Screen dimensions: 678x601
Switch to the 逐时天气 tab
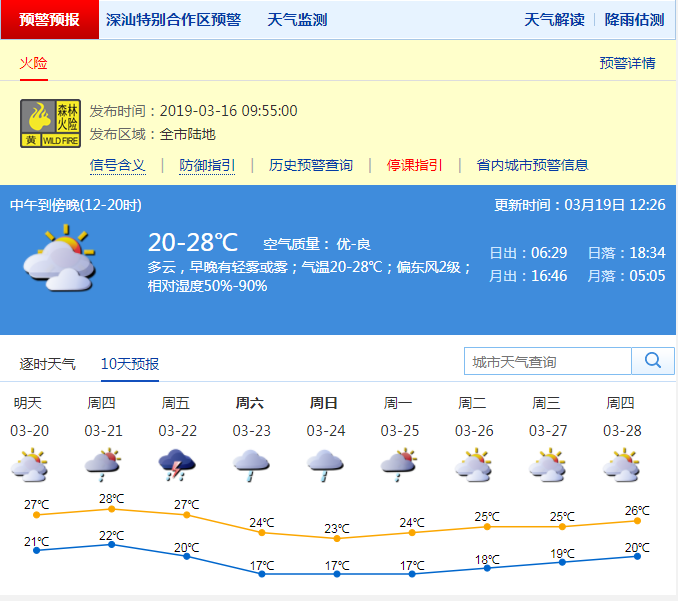click(x=48, y=364)
